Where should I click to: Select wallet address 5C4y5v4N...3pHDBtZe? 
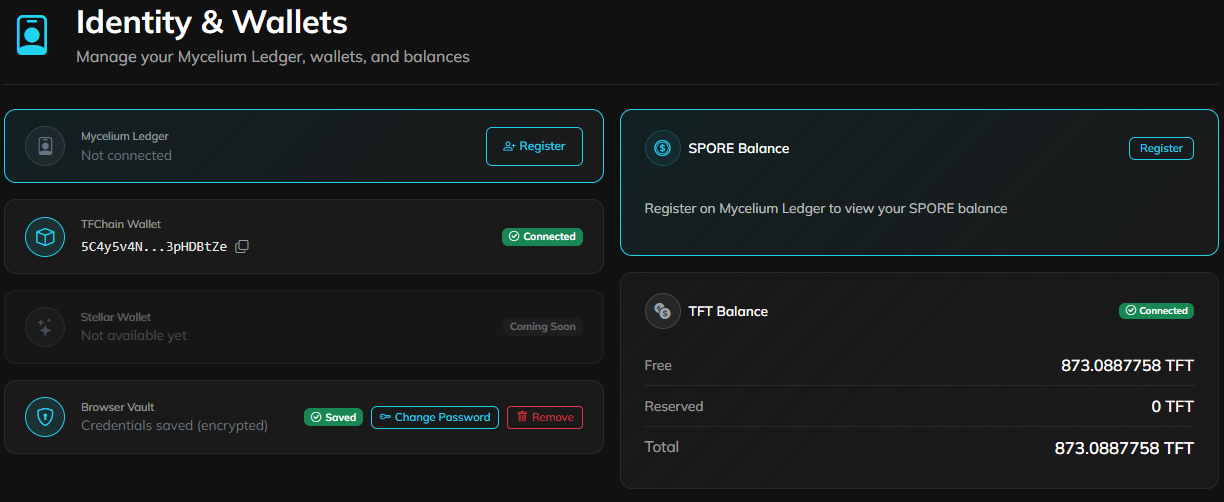click(154, 246)
